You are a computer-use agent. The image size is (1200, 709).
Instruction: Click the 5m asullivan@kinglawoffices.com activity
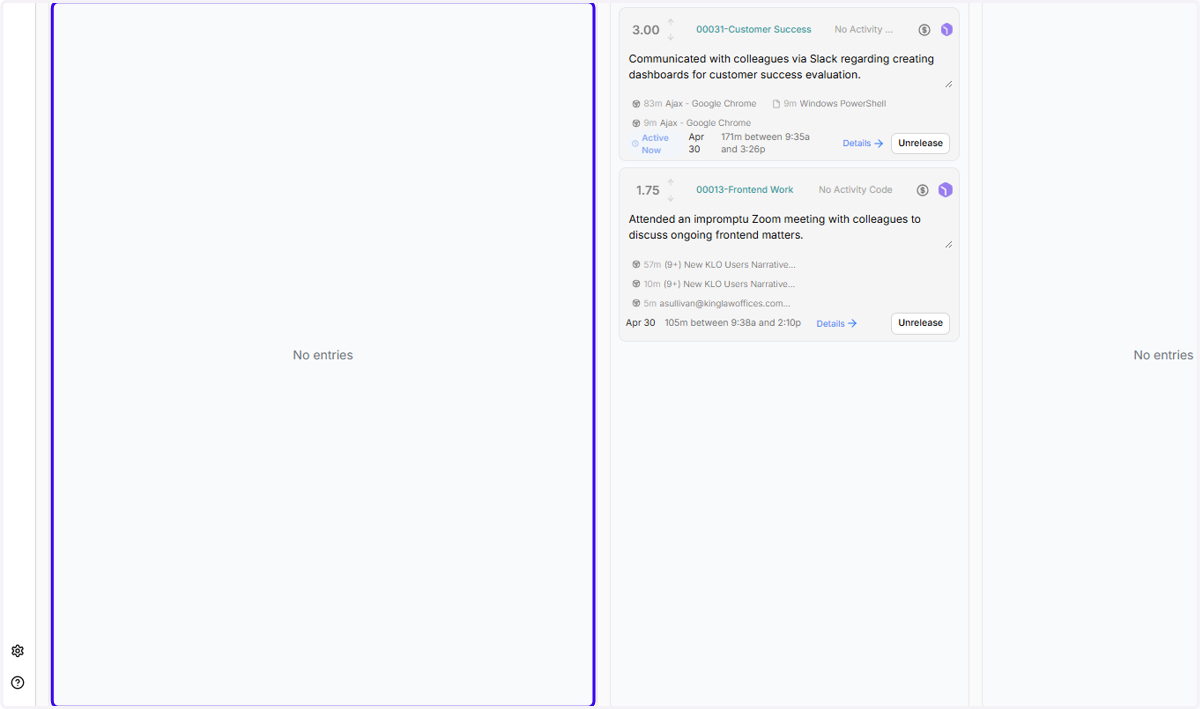[x=711, y=303]
